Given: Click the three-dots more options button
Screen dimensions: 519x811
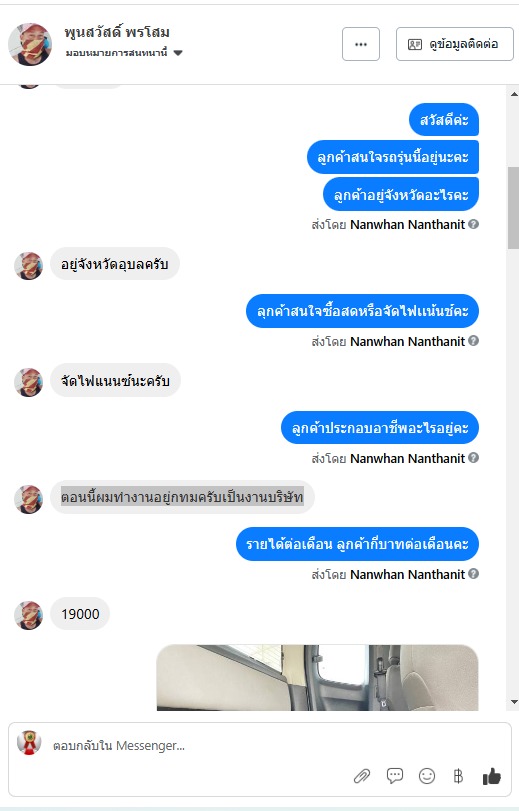Looking at the screenshot, I should pos(361,44).
